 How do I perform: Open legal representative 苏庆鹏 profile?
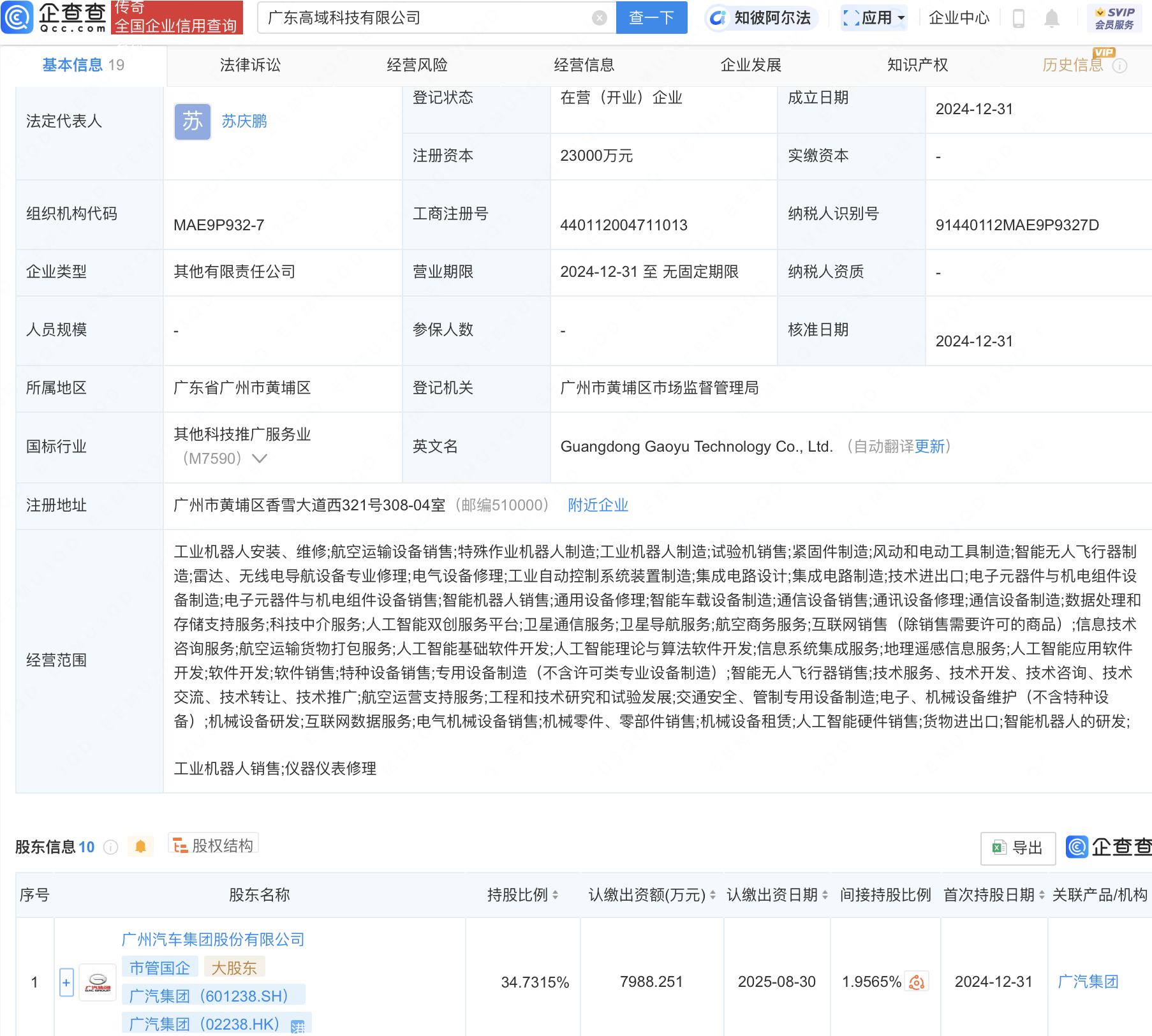[x=244, y=121]
